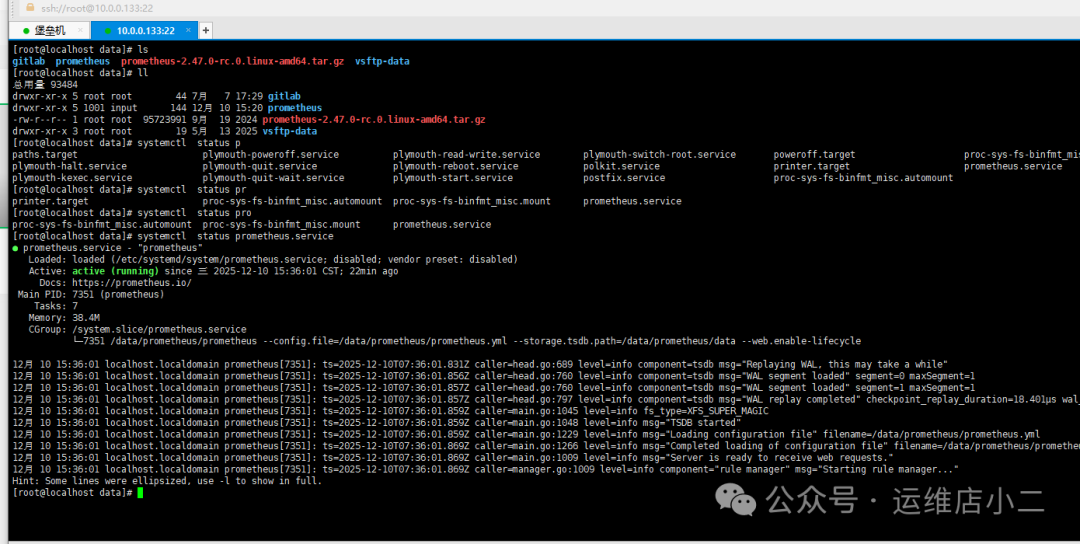
Task: Click plymouth-halt.service entry
Action: (x=70, y=167)
